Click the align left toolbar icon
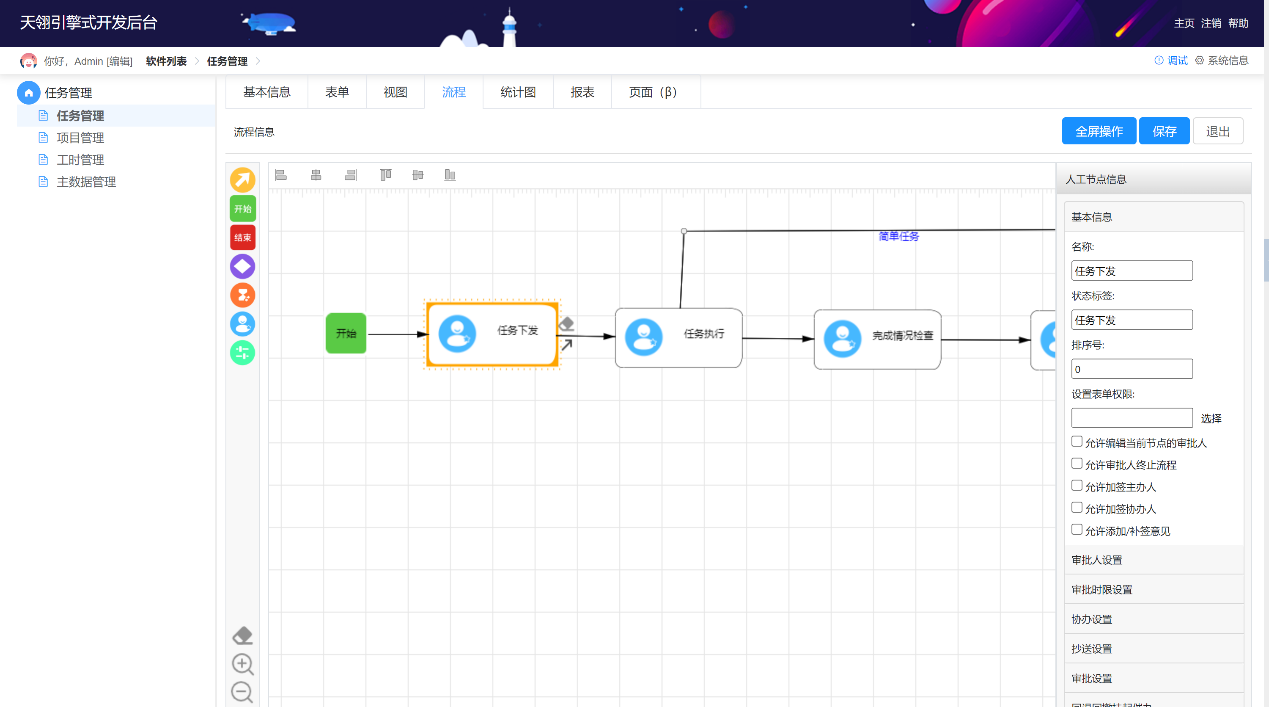1269x707 pixels. click(x=281, y=175)
